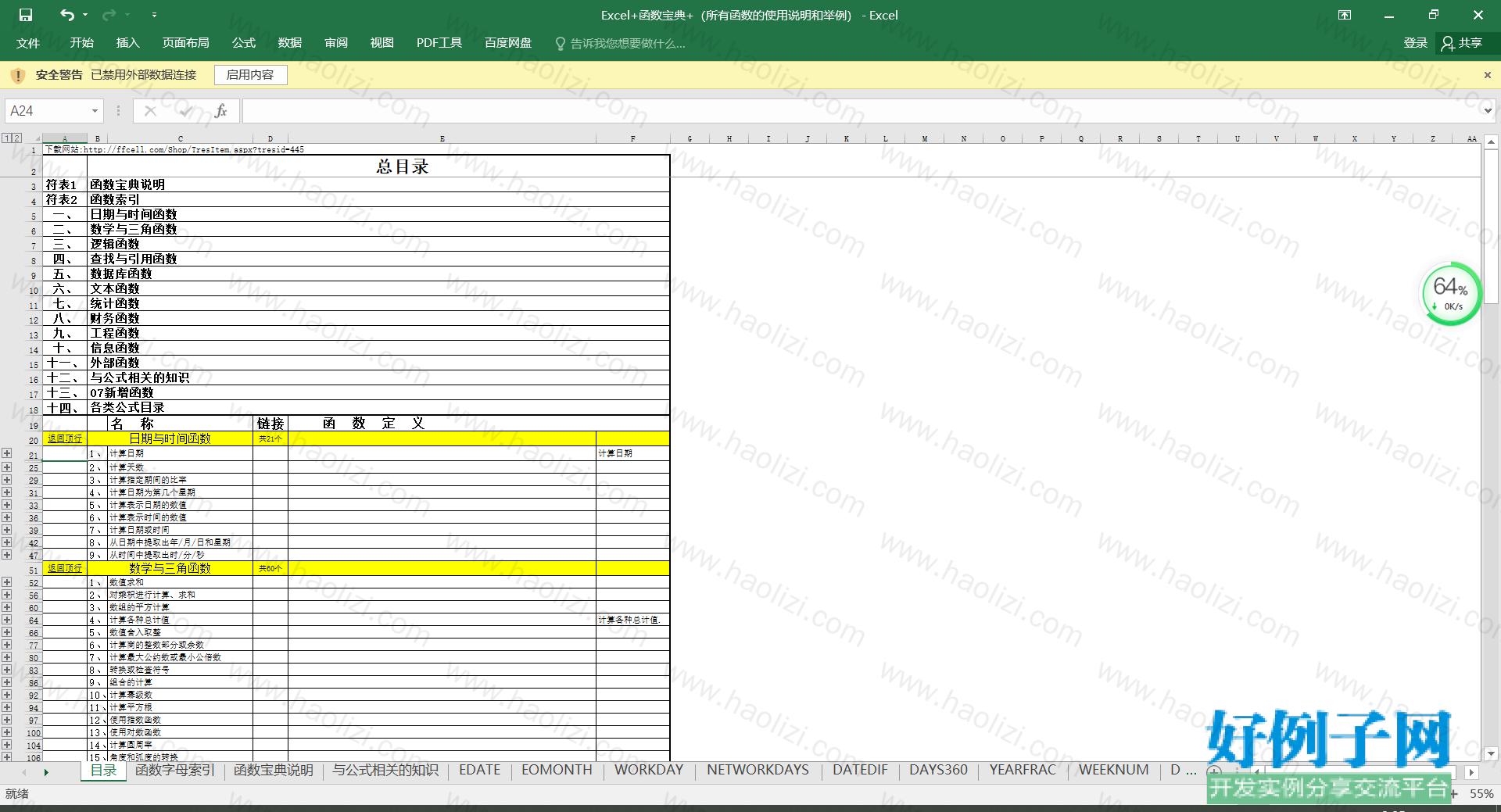Open the PDF工具 ribbon tab

click(x=439, y=43)
